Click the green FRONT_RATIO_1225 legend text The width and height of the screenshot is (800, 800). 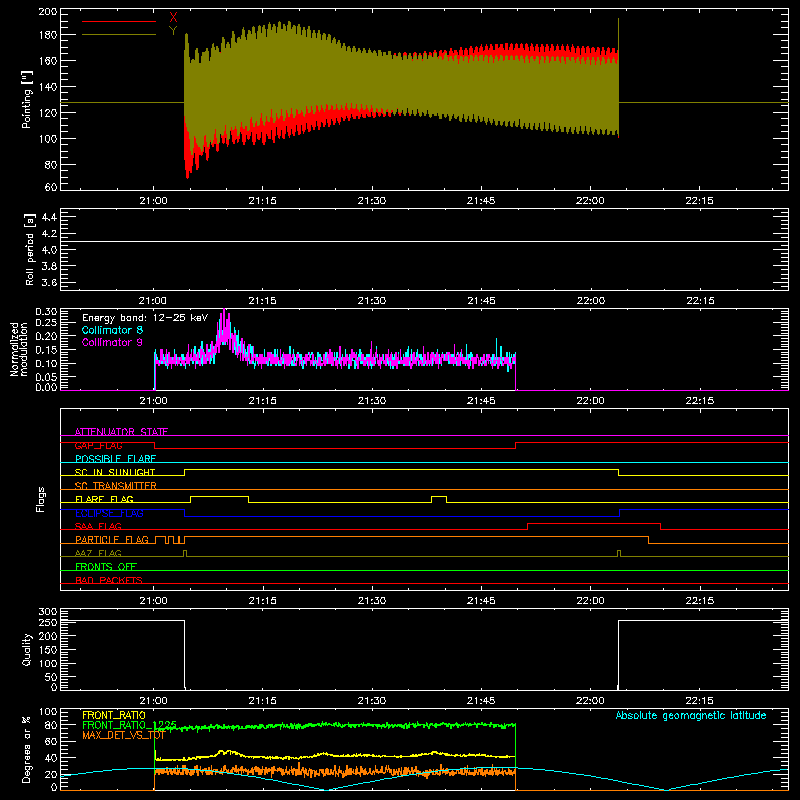click(129, 725)
